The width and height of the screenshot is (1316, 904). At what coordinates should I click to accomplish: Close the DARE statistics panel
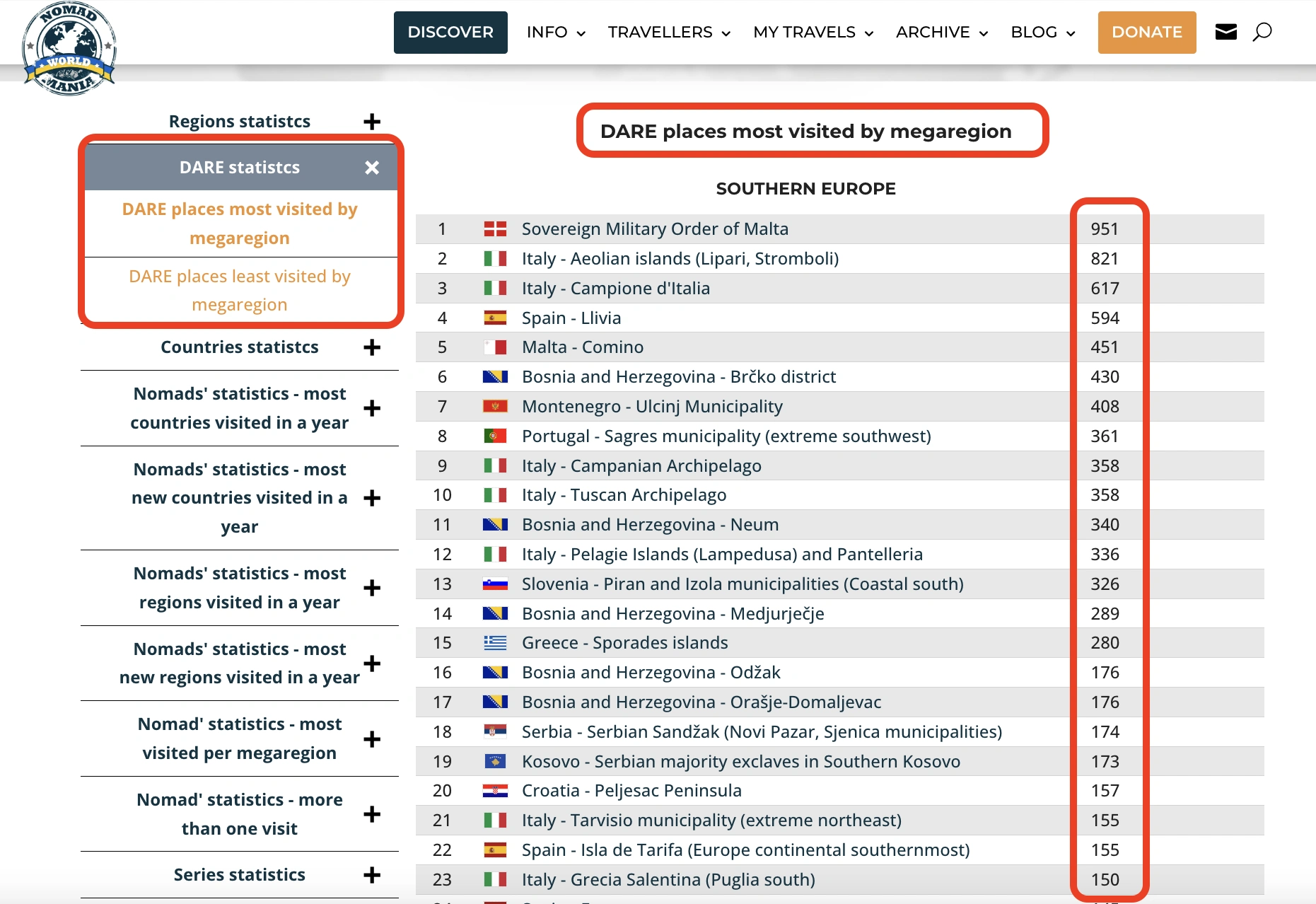click(372, 168)
